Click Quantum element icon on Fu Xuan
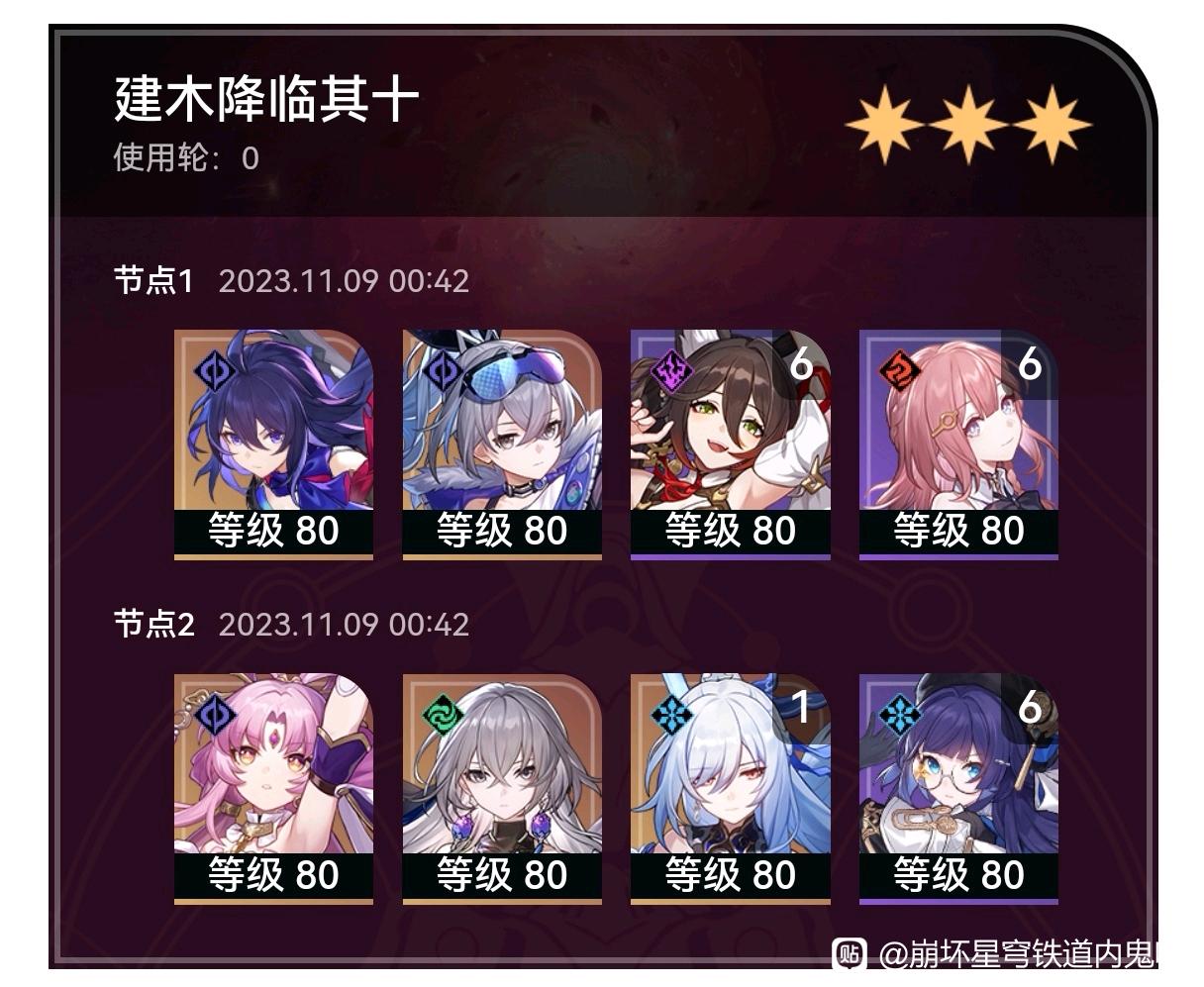The width and height of the screenshot is (1204, 987). coord(216,716)
